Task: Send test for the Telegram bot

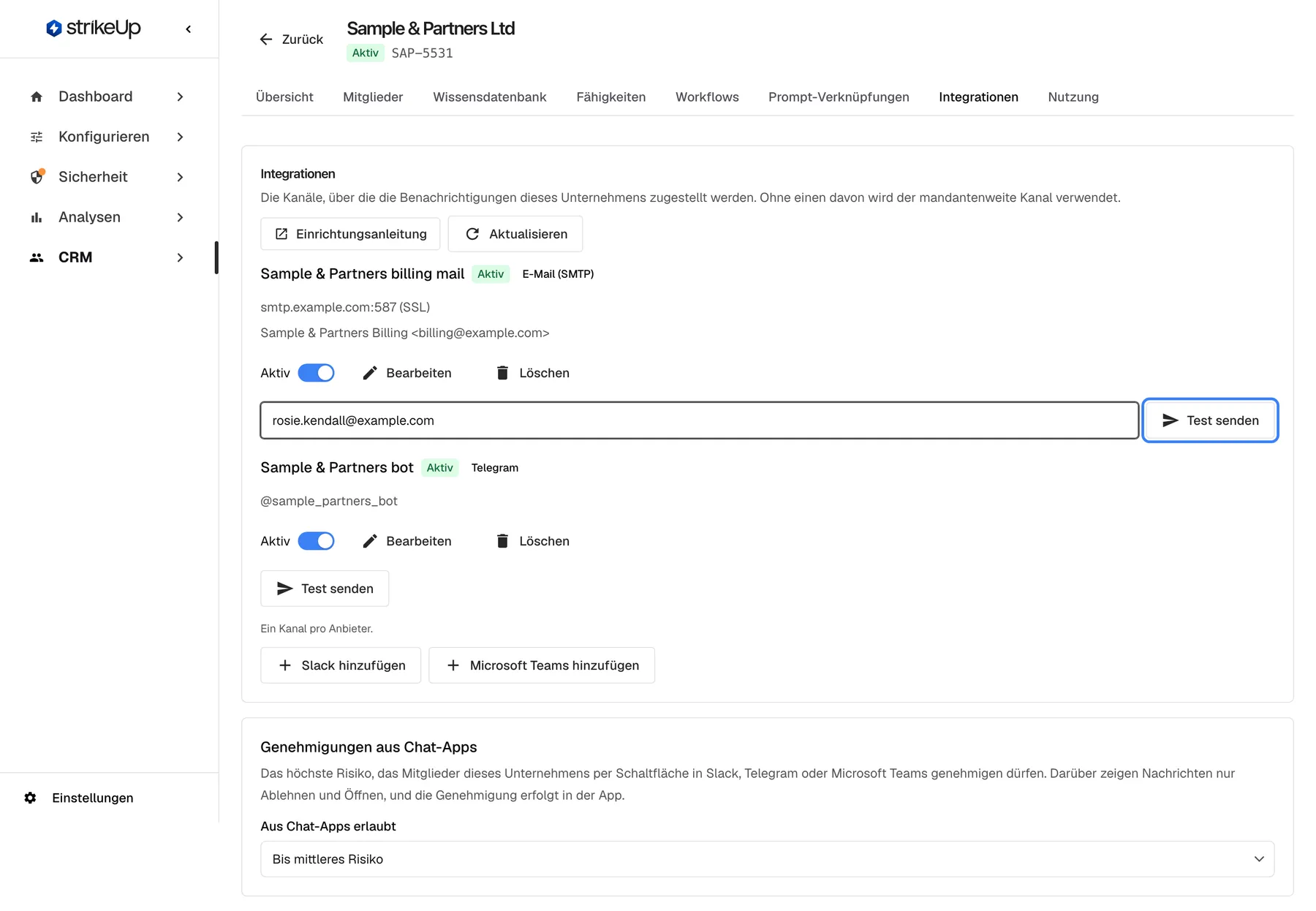Action: pyautogui.click(x=325, y=589)
